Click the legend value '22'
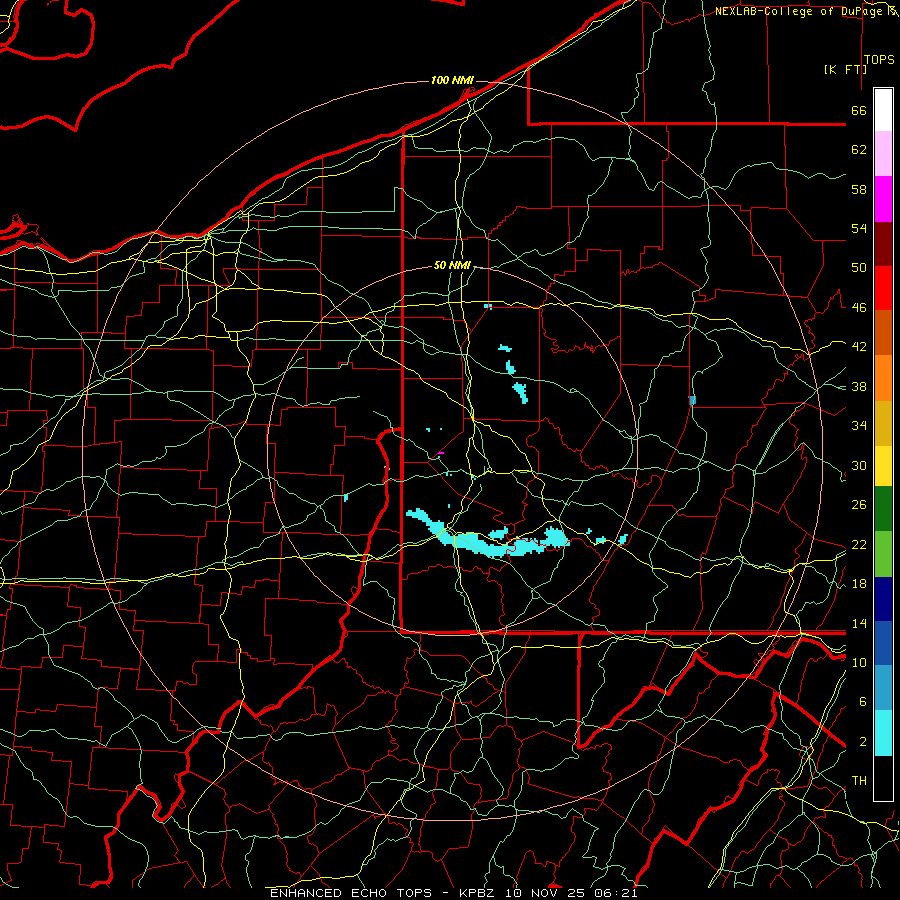Viewport: 900px width, 900px height. 859,544
